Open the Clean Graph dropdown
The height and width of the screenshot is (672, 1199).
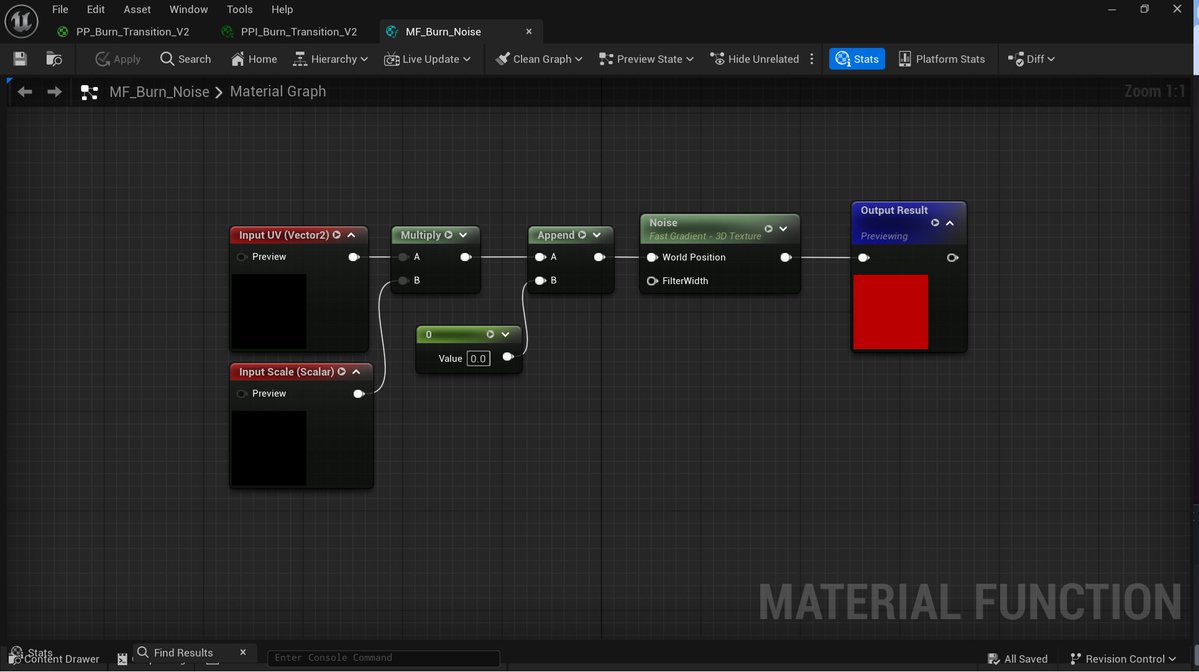pyautogui.click(x=538, y=59)
